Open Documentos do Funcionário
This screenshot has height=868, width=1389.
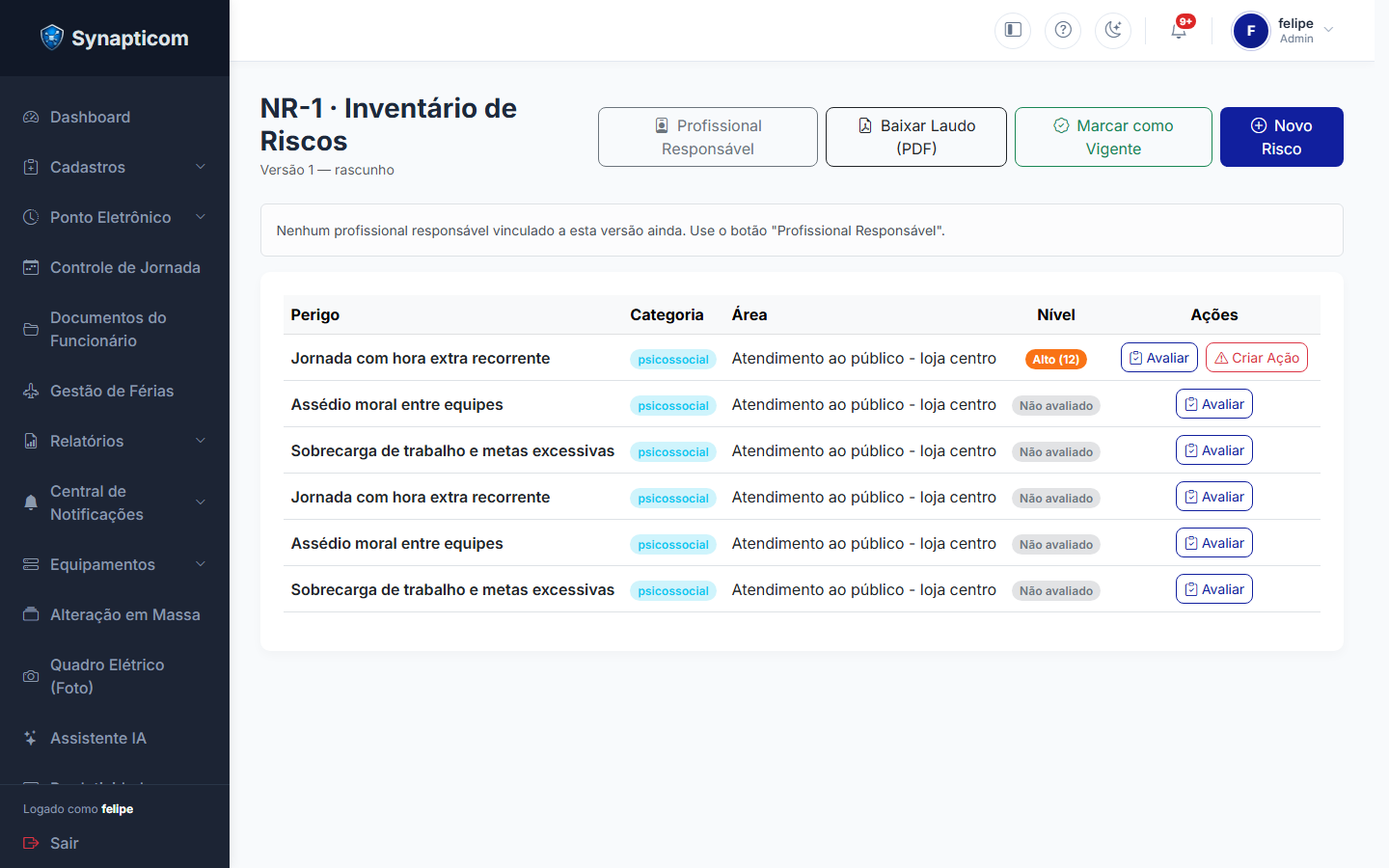coord(115,329)
